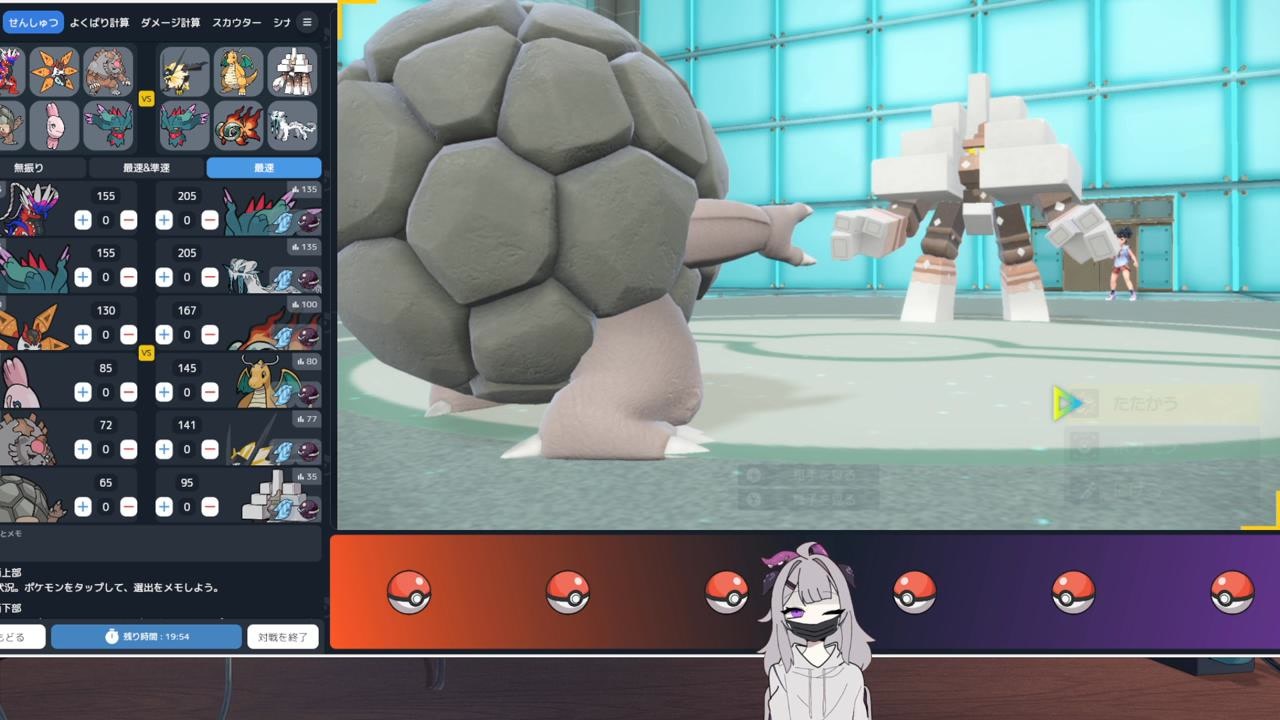This screenshot has height=720, width=1280.
Task: Decrease rank for my speed 72 row
Action: [x=129, y=450]
